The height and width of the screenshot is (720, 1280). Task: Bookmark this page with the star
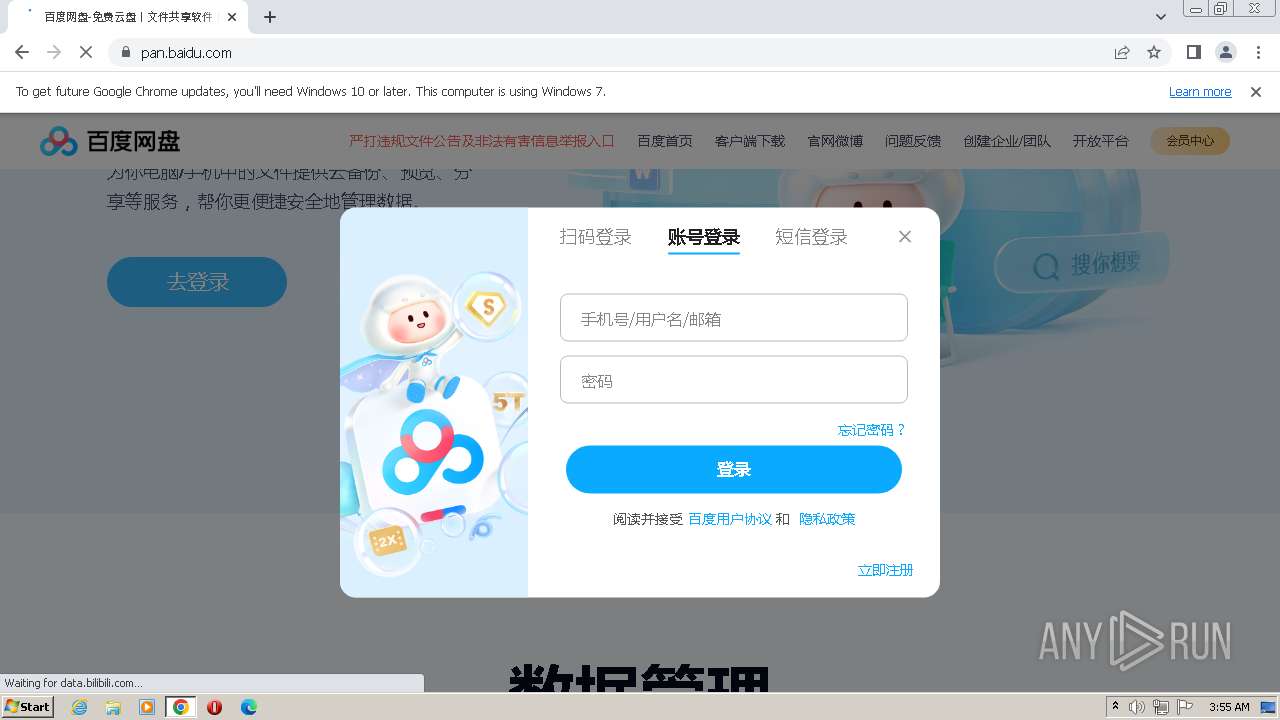(1154, 52)
